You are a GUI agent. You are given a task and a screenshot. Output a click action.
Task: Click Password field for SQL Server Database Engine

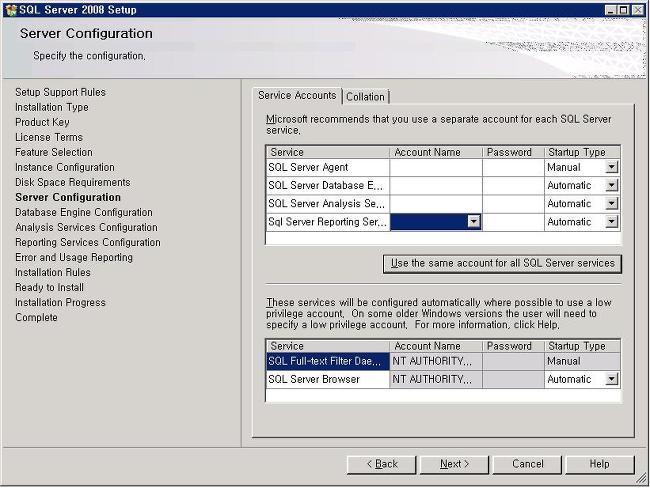[513, 185]
